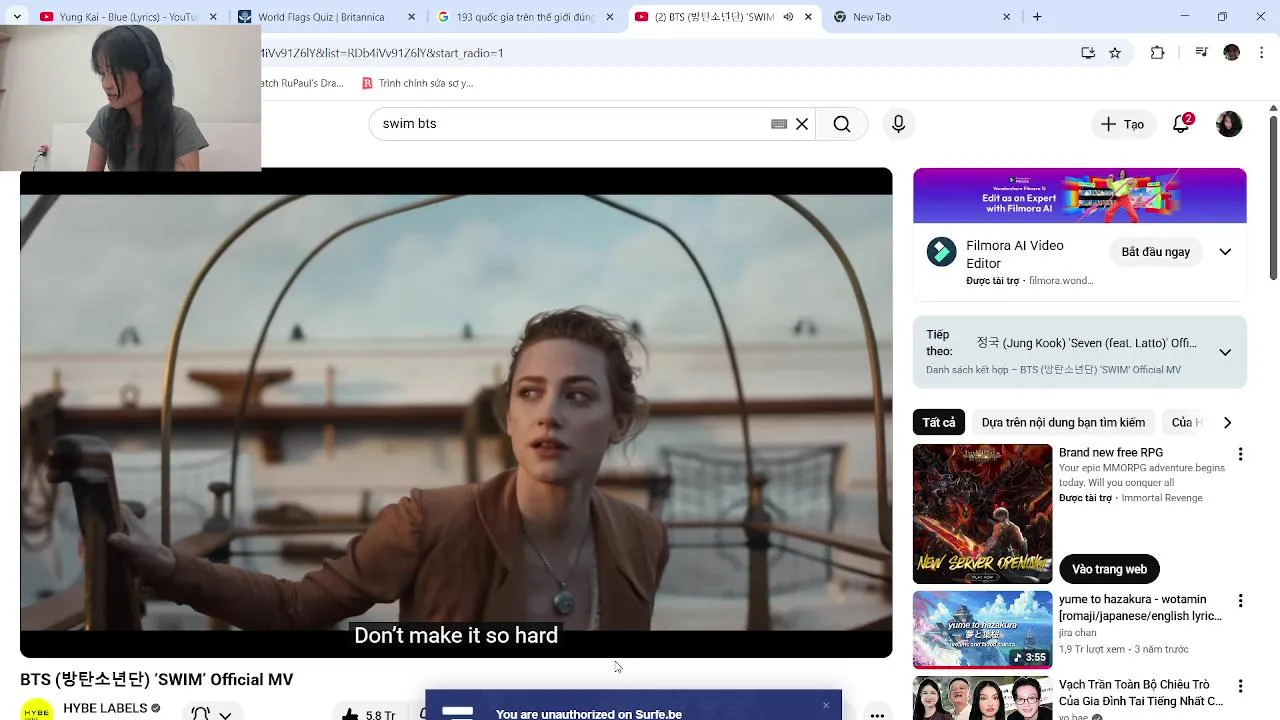The image size is (1280, 720).
Task: Open options for yume to hazakura video
Action: (x=1240, y=601)
